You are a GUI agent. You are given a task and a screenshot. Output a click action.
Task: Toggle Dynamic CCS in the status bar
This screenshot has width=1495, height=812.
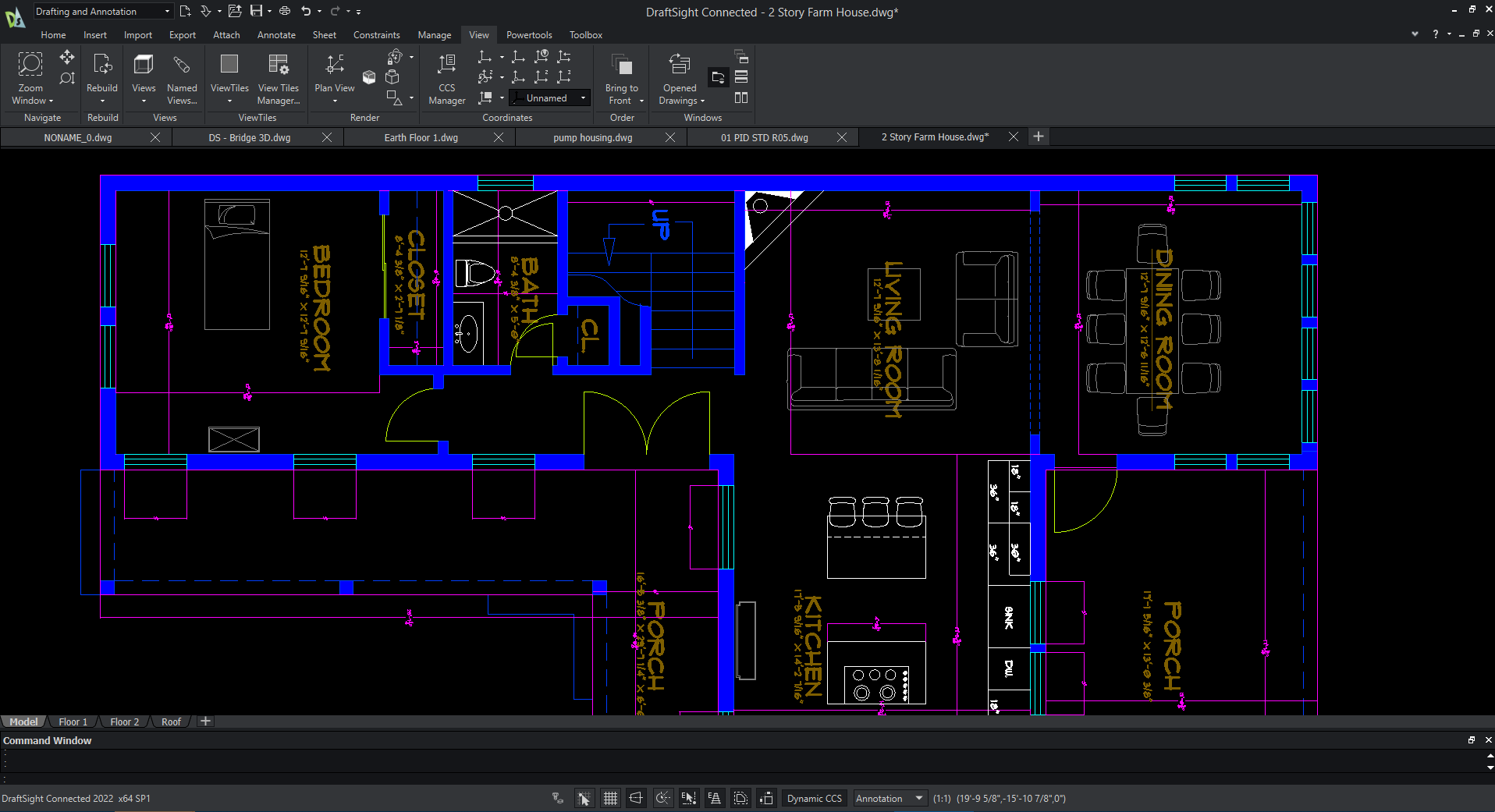[x=814, y=798]
